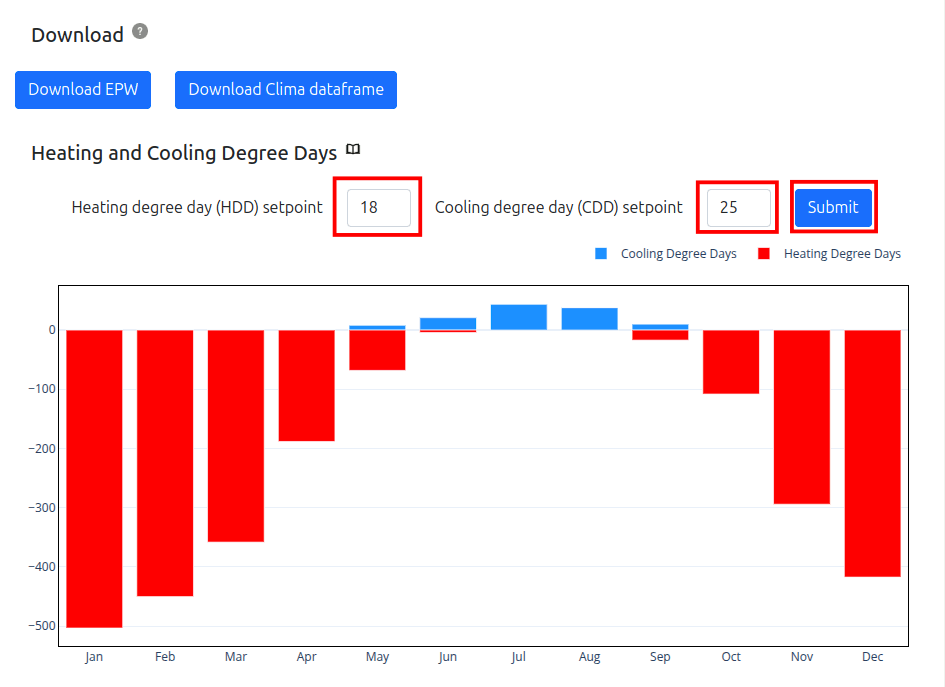Click the blue Cooling Degree Days swatch
Viewport: 945px width, 687px height.
tap(601, 254)
